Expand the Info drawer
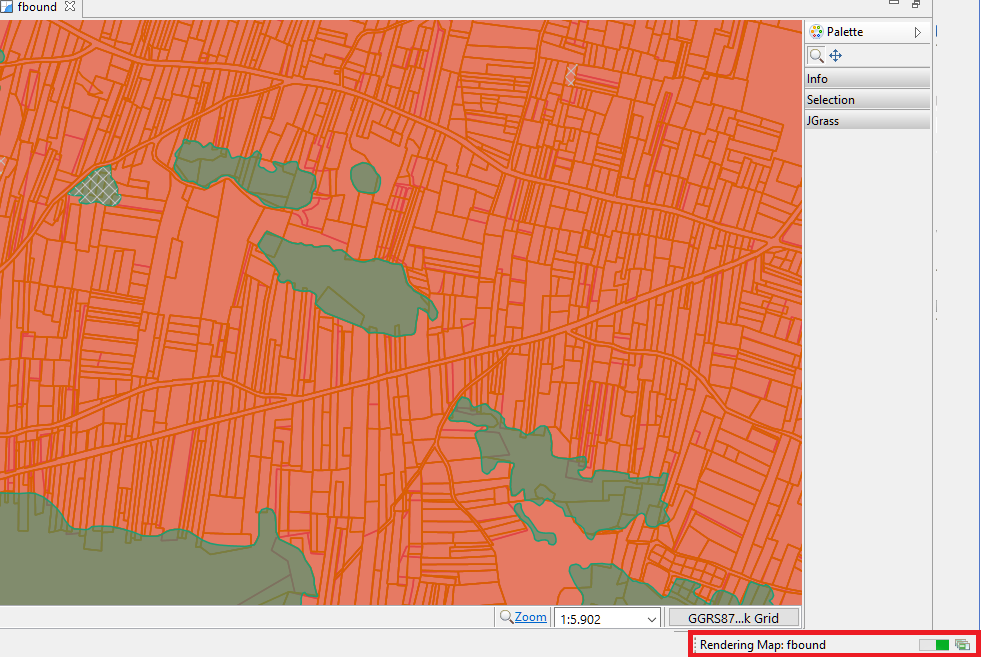The width and height of the screenshot is (983, 657). click(x=867, y=78)
